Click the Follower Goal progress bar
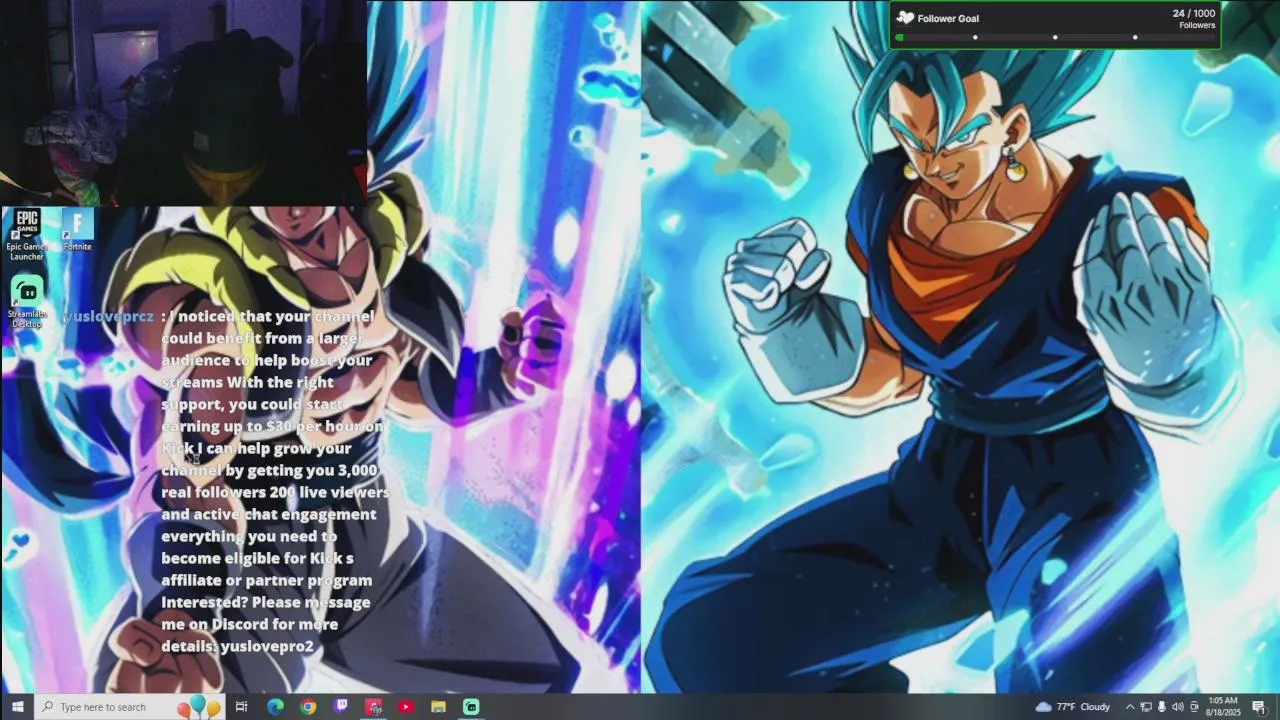This screenshot has width=1280, height=720. click(x=1055, y=38)
